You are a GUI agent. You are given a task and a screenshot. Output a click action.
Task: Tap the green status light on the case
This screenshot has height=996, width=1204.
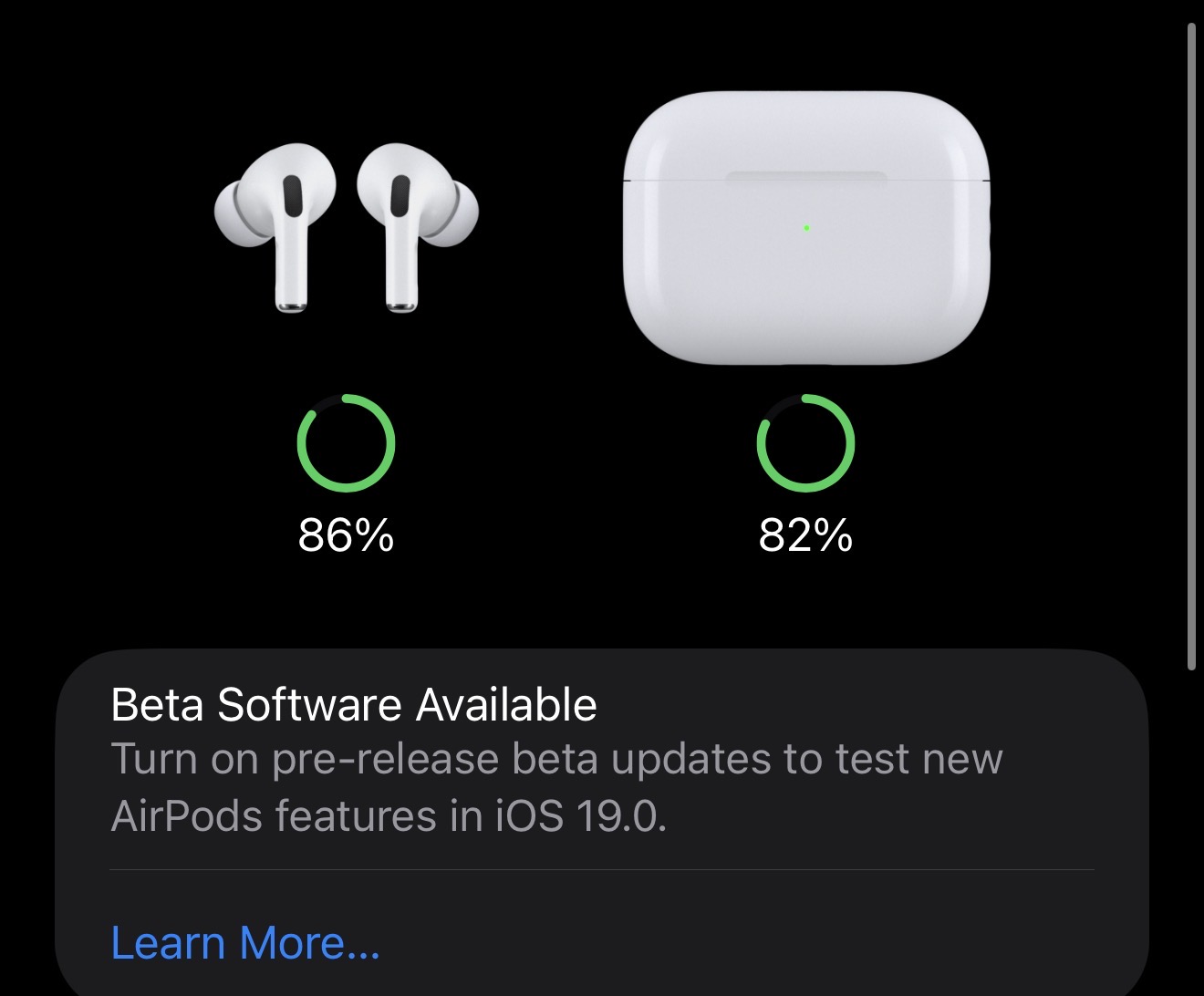pyautogui.click(x=807, y=228)
